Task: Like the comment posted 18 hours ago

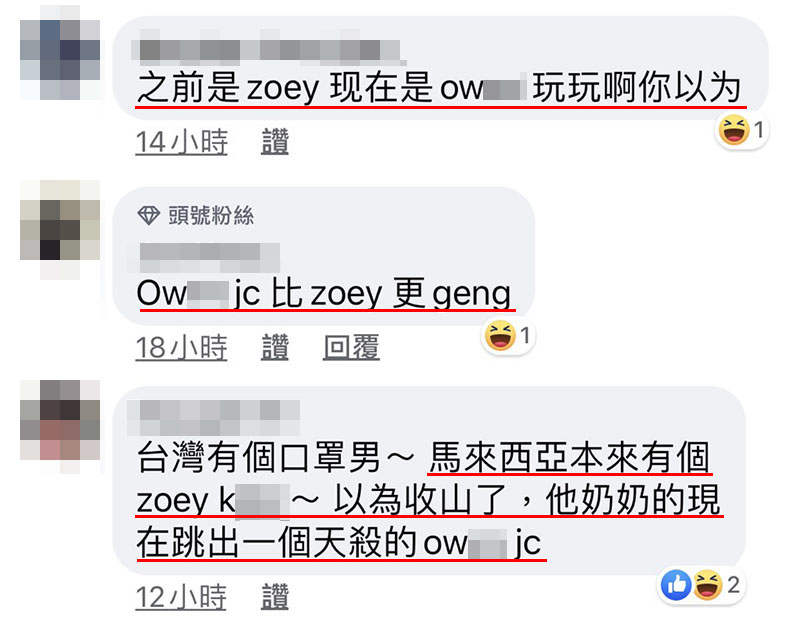Action: click(275, 347)
